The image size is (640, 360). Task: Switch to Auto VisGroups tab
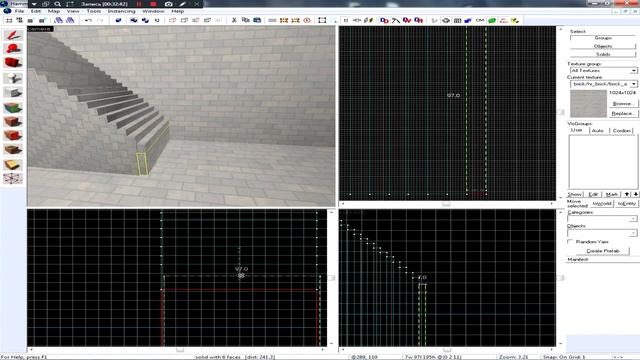pos(598,130)
